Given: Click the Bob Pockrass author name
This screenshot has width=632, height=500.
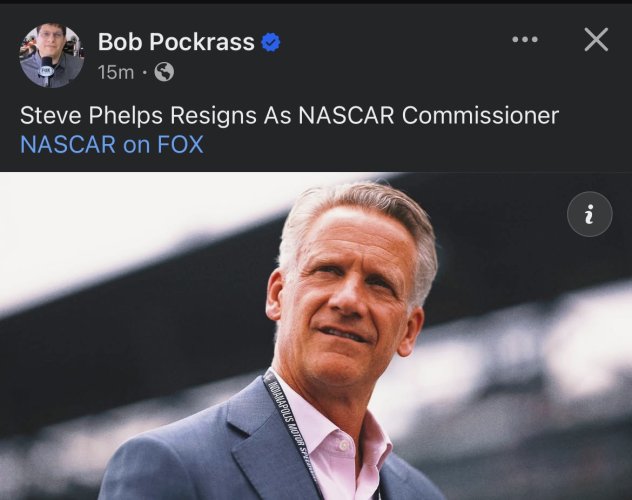Looking at the screenshot, I should point(176,41).
